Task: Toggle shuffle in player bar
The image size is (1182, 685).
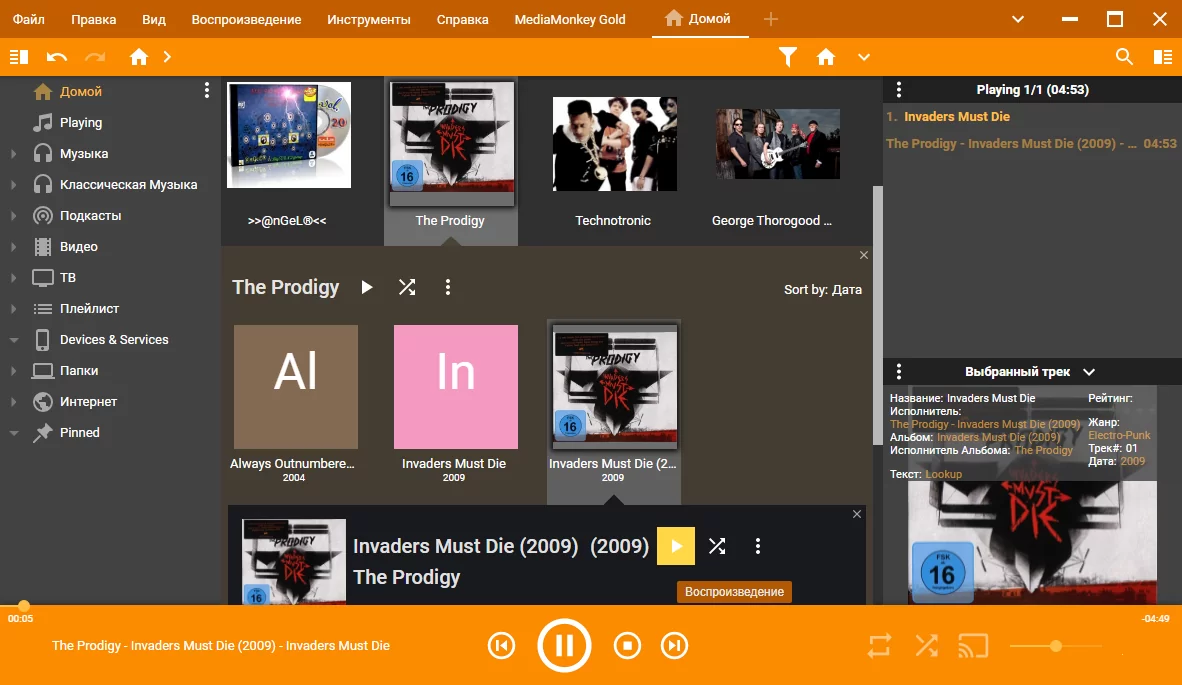Action: 926,646
